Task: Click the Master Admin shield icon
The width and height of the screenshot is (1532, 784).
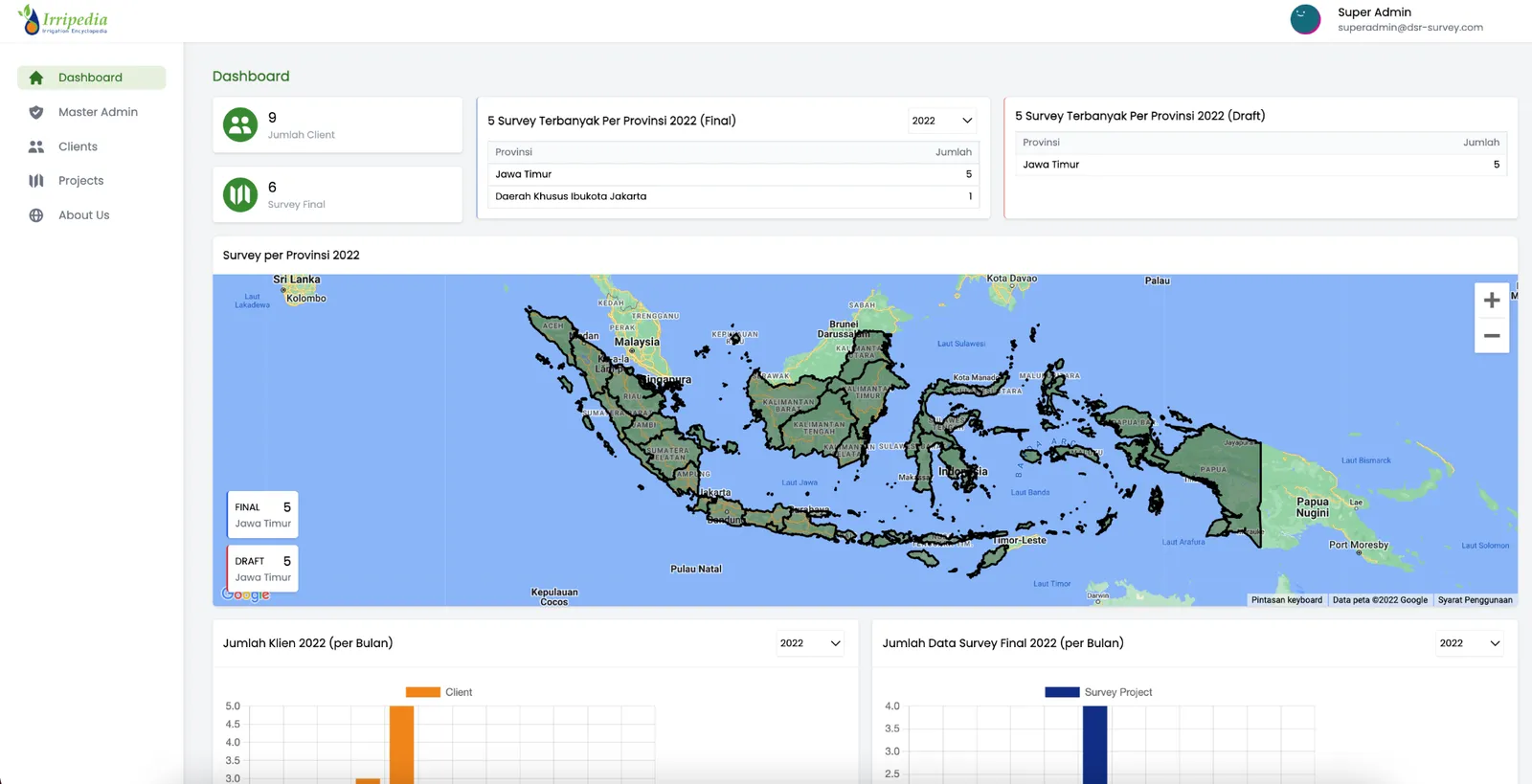Action: pyautogui.click(x=36, y=112)
